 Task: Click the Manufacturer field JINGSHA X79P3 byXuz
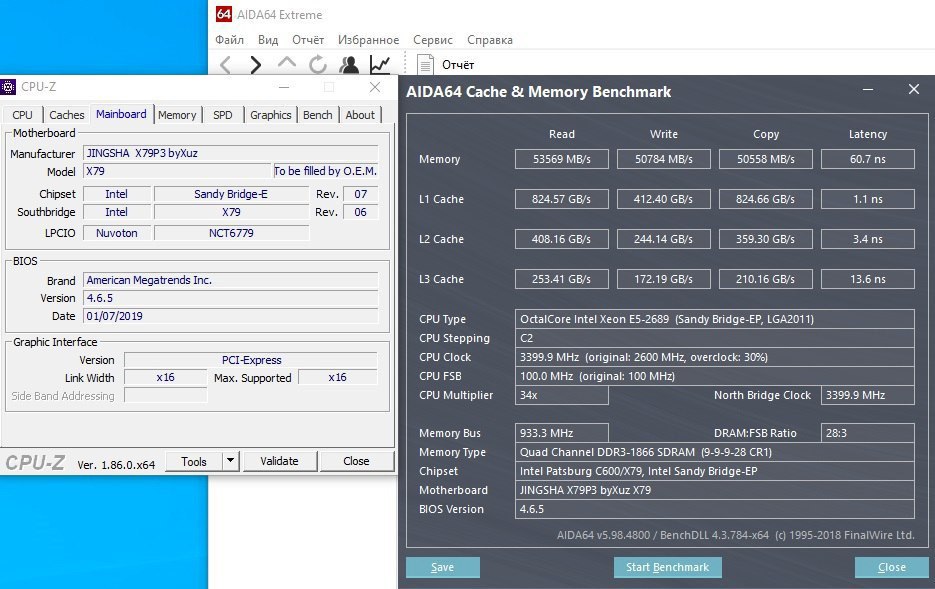coord(230,153)
